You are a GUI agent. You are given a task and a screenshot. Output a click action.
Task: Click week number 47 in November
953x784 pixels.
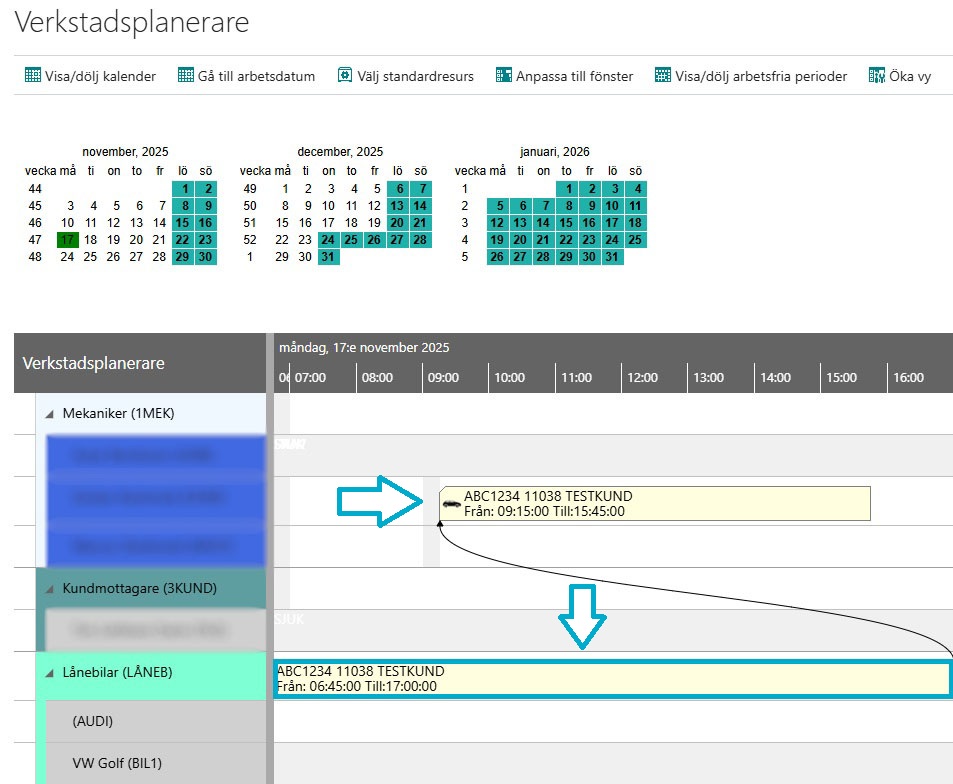point(35,240)
